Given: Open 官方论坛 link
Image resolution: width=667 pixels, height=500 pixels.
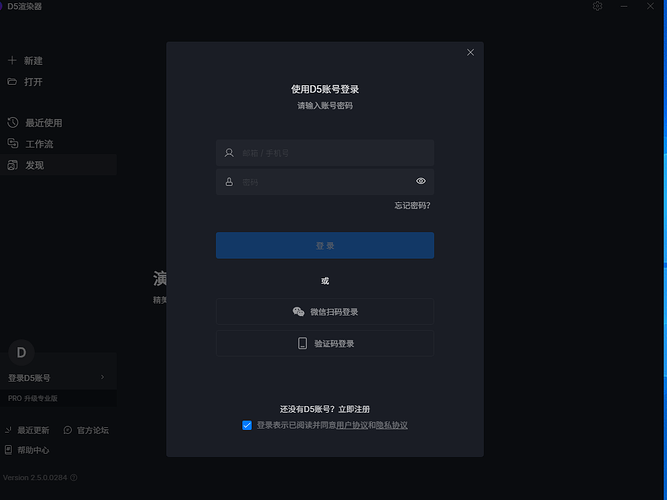Looking at the screenshot, I should [93, 430].
